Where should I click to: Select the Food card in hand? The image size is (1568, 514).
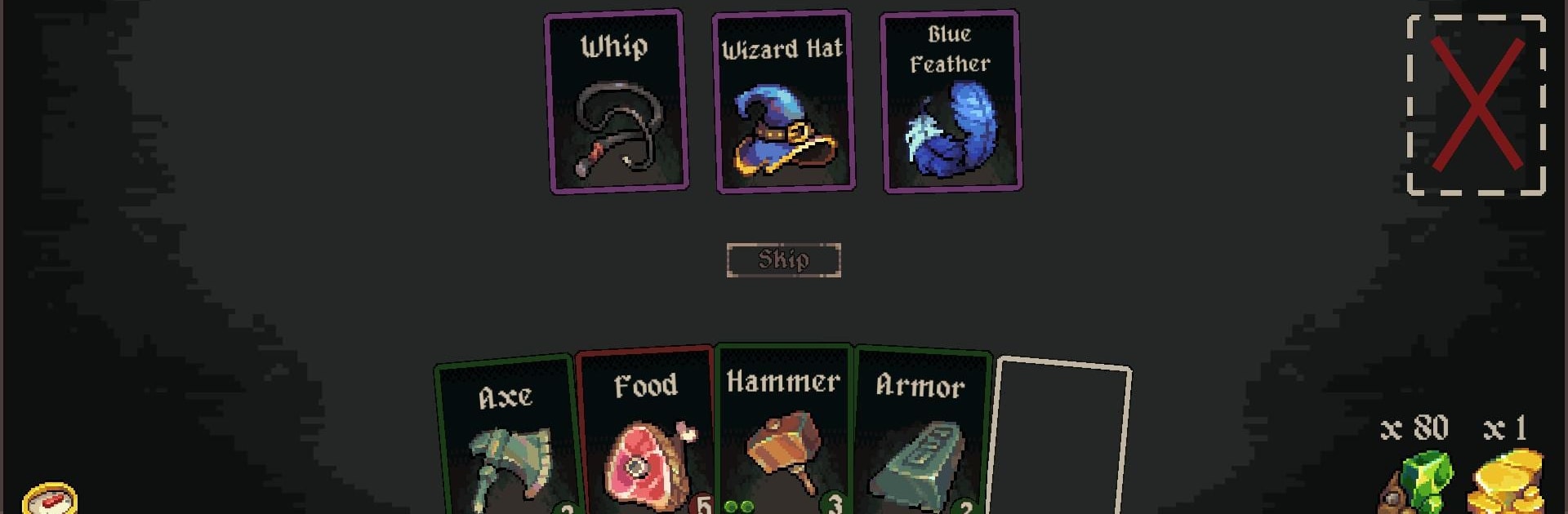click(x=647, y=431)
